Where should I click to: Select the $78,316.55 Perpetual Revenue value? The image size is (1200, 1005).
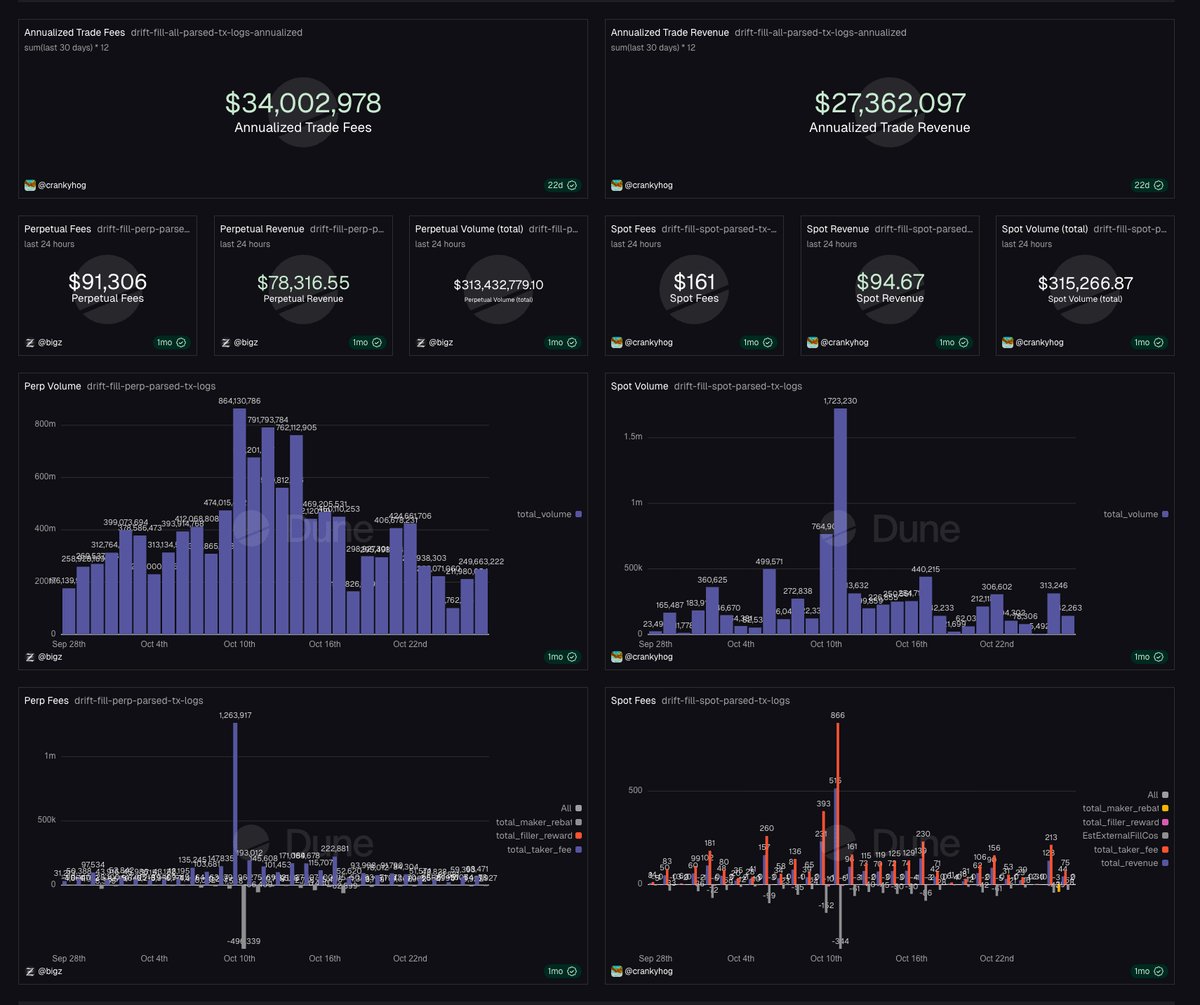(x=302, y=284)
